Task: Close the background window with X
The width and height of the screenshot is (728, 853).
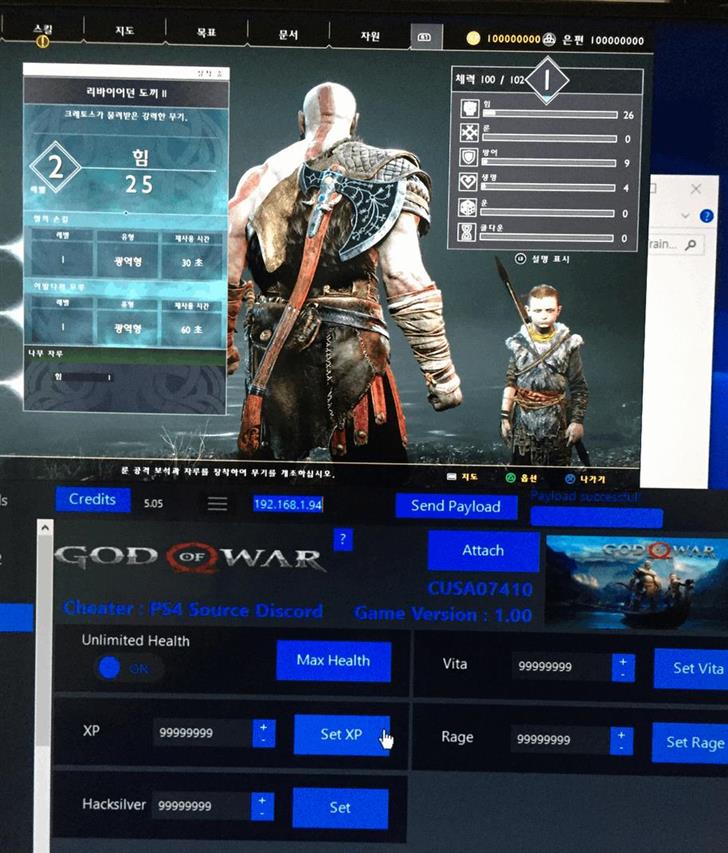Action: pos(696,189)
